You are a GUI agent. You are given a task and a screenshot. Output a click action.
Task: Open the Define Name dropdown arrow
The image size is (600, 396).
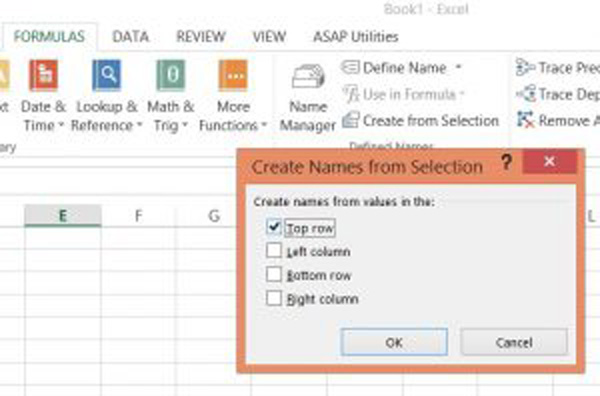pos(458,67)
